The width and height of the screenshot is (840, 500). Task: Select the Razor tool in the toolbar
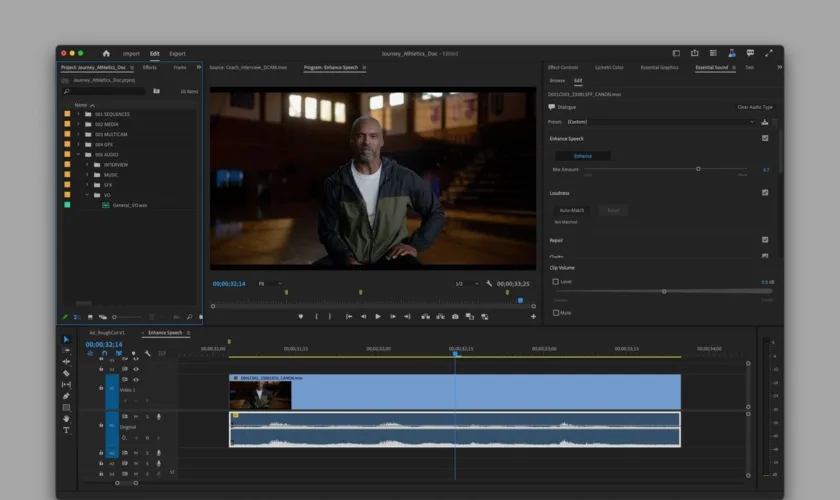click(x=66, y=373)
